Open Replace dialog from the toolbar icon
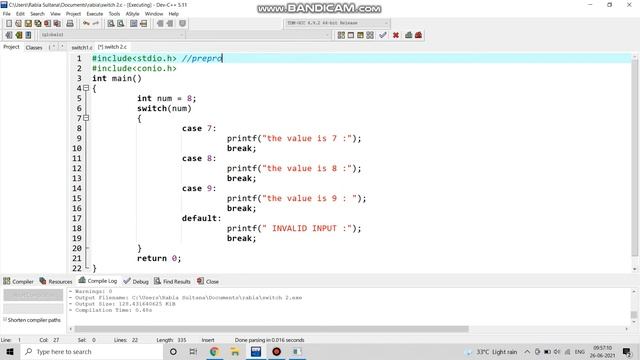This screenshot has height=360, width=640. [120, 24]
